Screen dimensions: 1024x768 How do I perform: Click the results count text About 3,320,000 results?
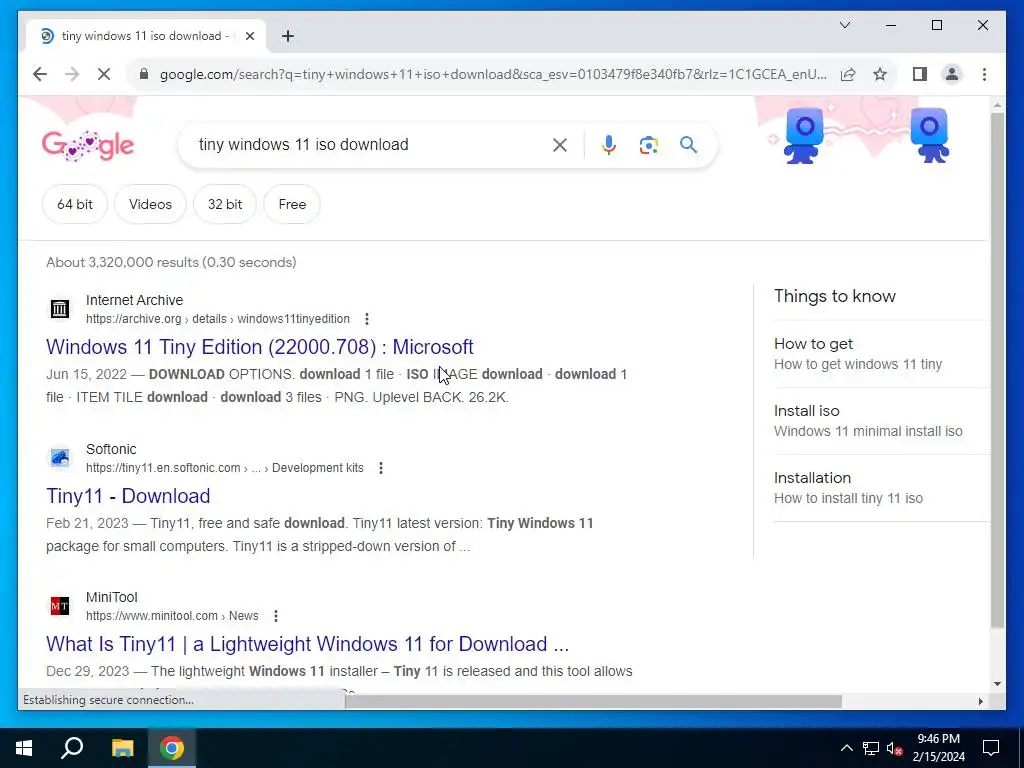click(171, 263)
